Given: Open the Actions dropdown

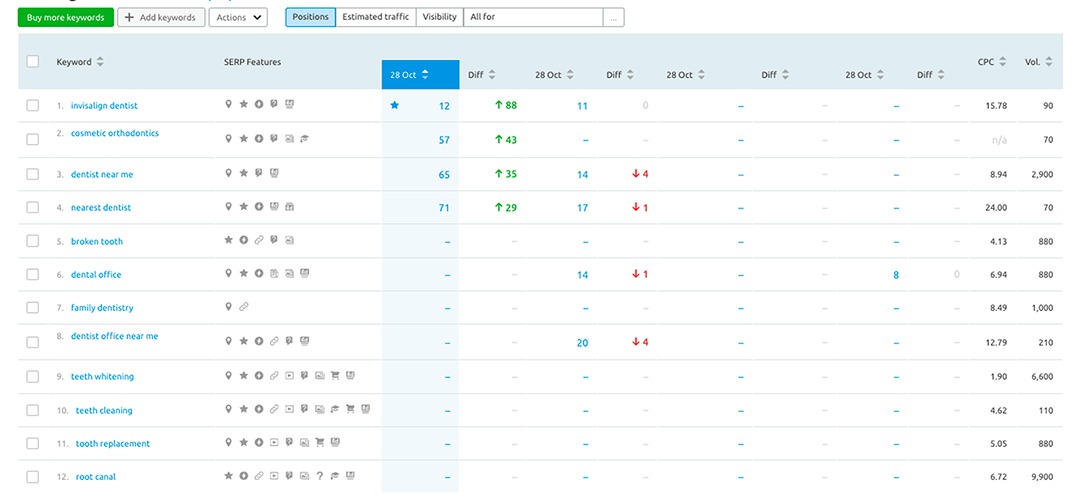Looking at the screenshot, I should click(238, 17).
